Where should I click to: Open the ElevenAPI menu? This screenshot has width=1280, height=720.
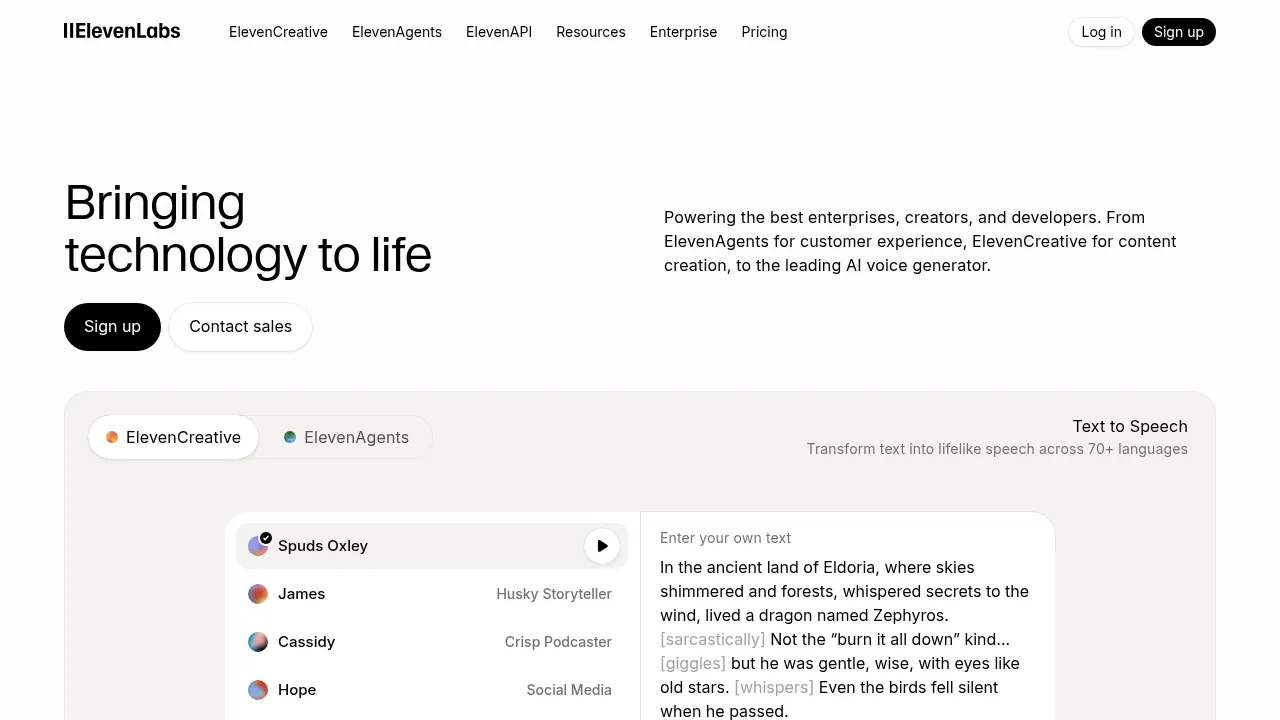click(x=498, y=32)
